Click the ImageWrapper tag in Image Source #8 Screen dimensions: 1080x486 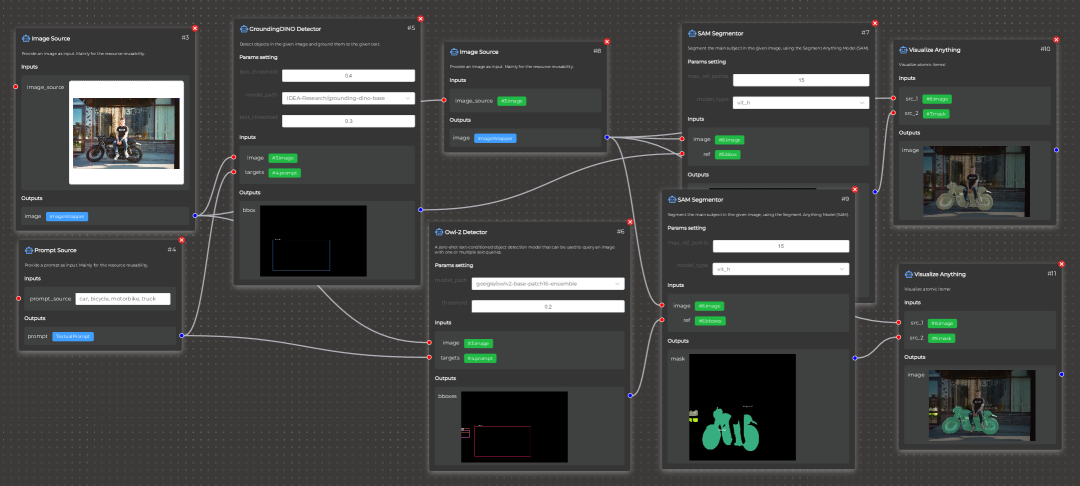pos(496,138)
